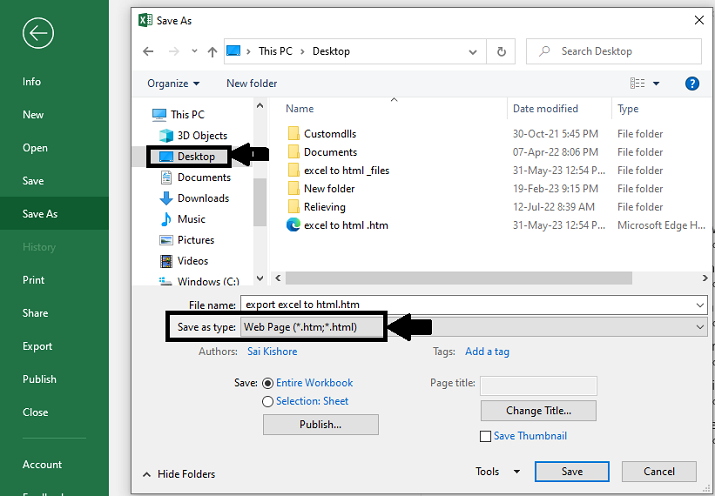Screen dimensions: 715x496
Task: Click the backstage back arrow icon
Action: pos(38,34)
